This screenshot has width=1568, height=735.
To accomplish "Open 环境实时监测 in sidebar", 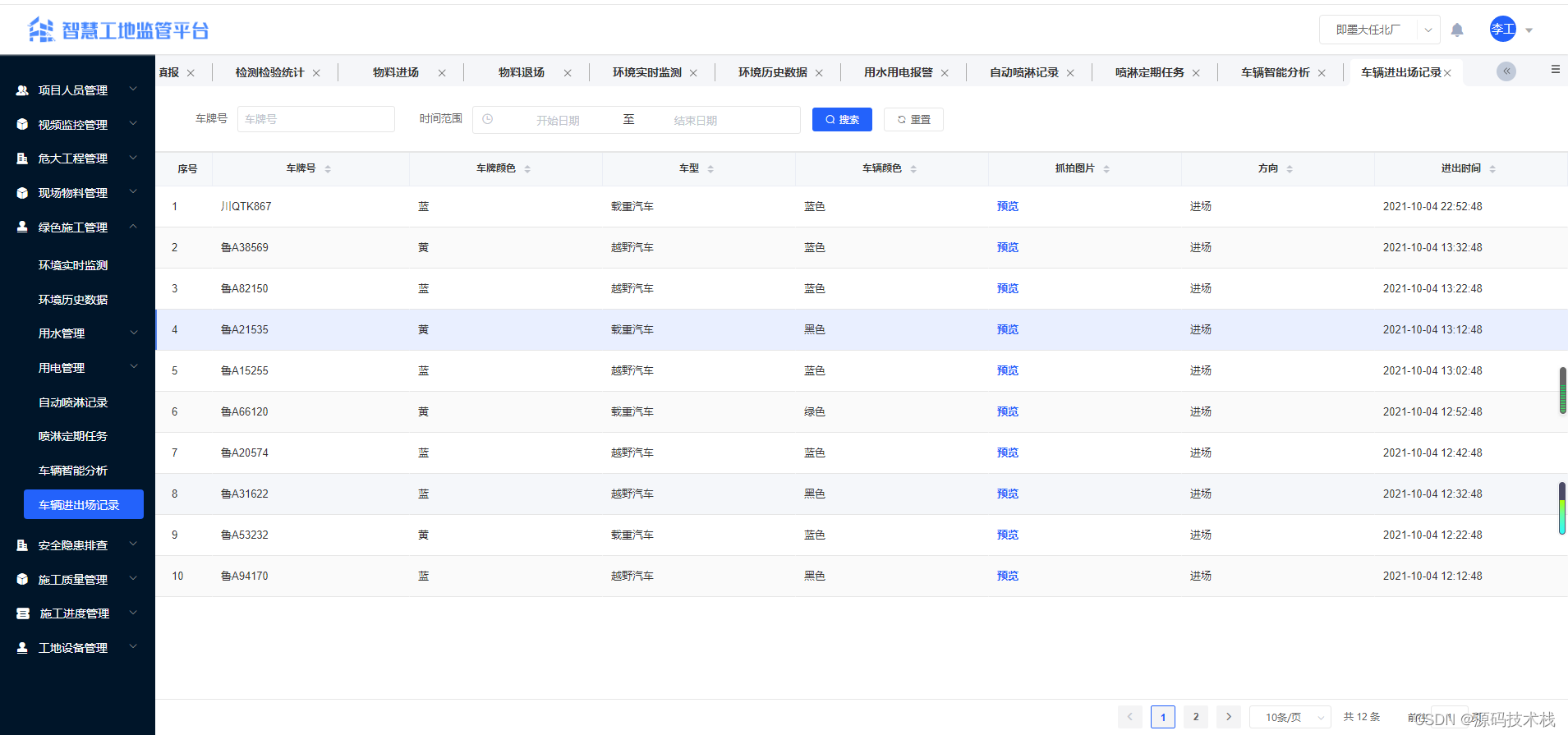I will pos(73,265).
